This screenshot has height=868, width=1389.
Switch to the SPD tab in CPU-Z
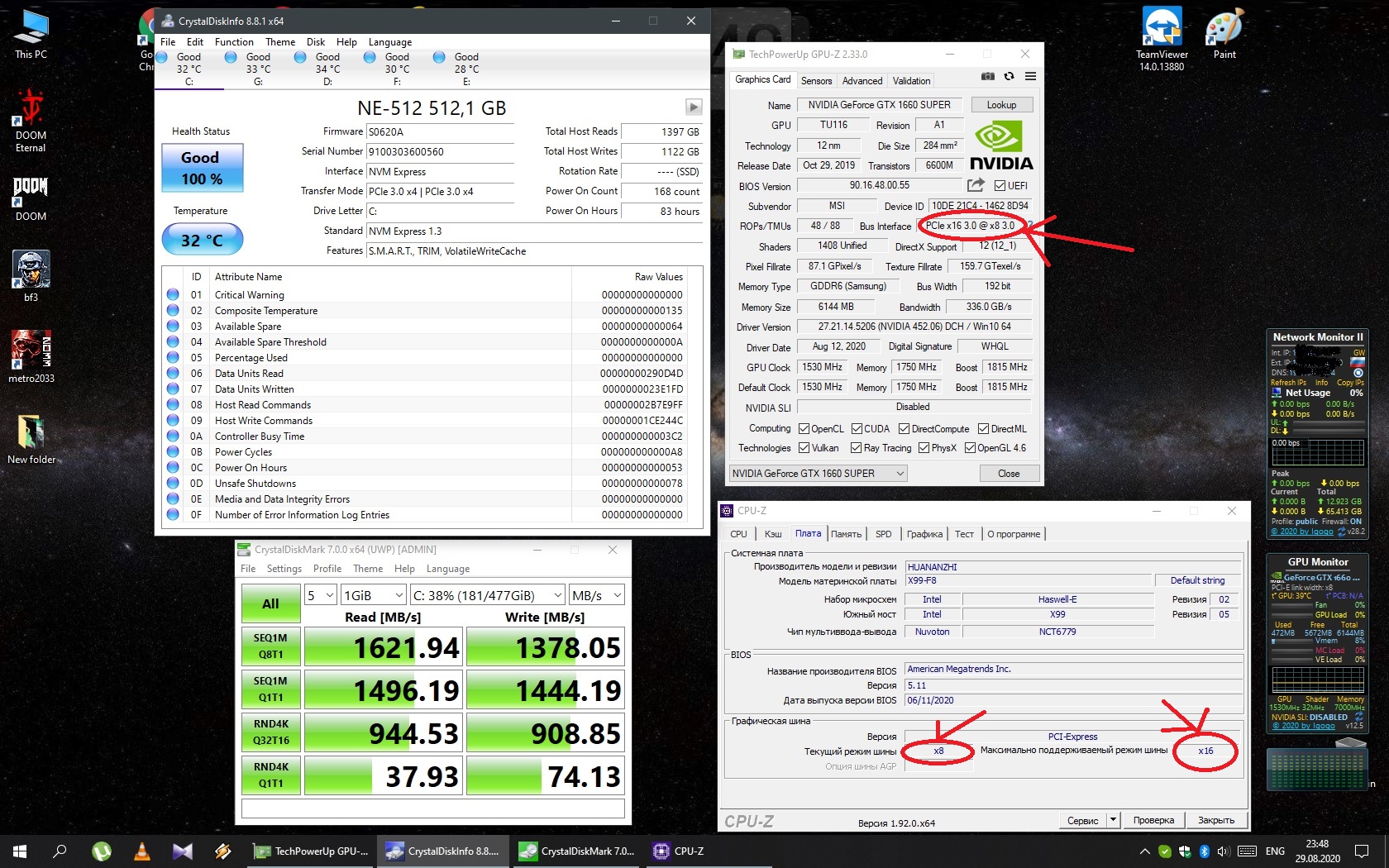pyautogui.click(x=883, y=534)
